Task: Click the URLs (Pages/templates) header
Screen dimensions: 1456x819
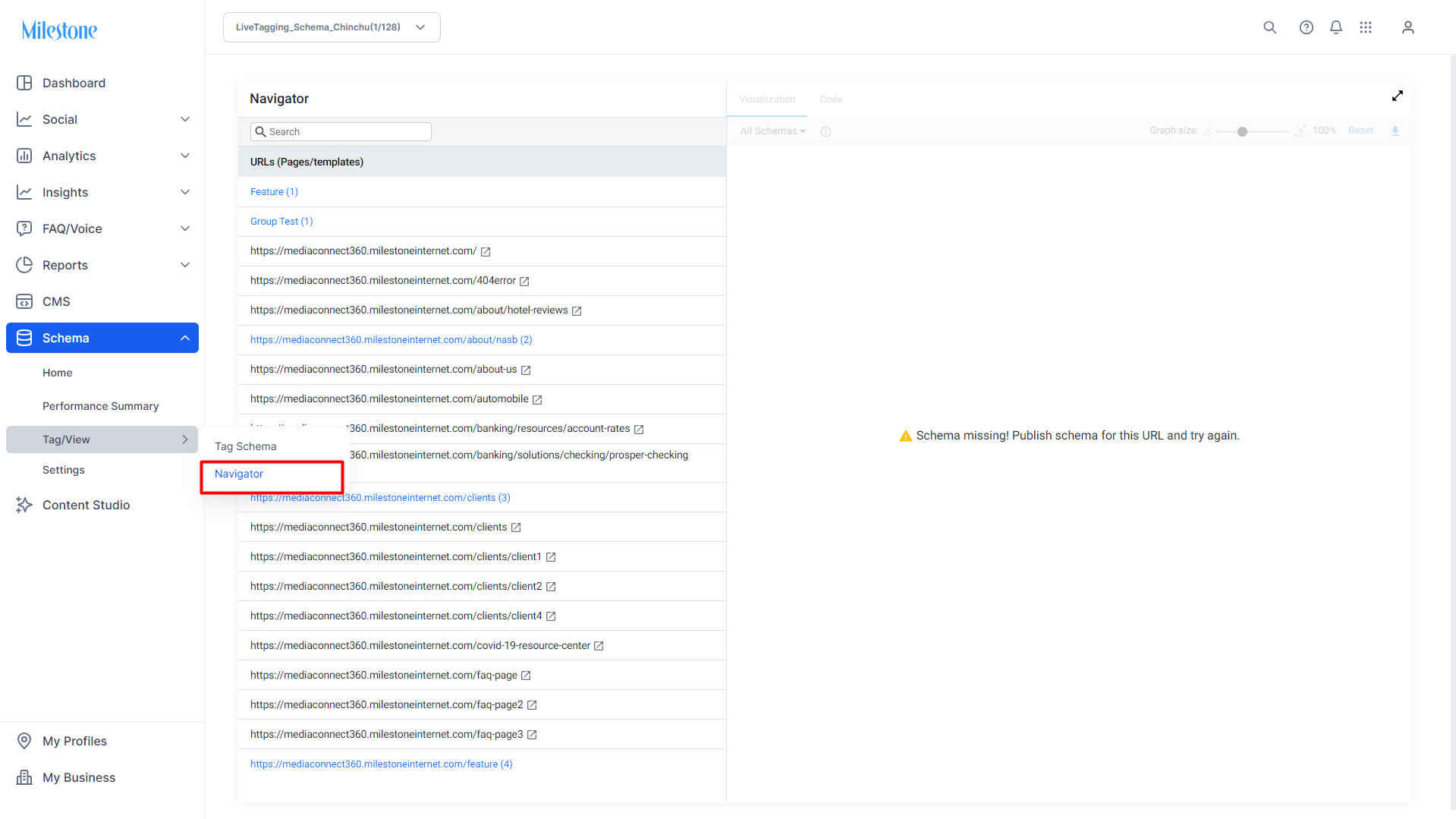Action: [482, 162]
